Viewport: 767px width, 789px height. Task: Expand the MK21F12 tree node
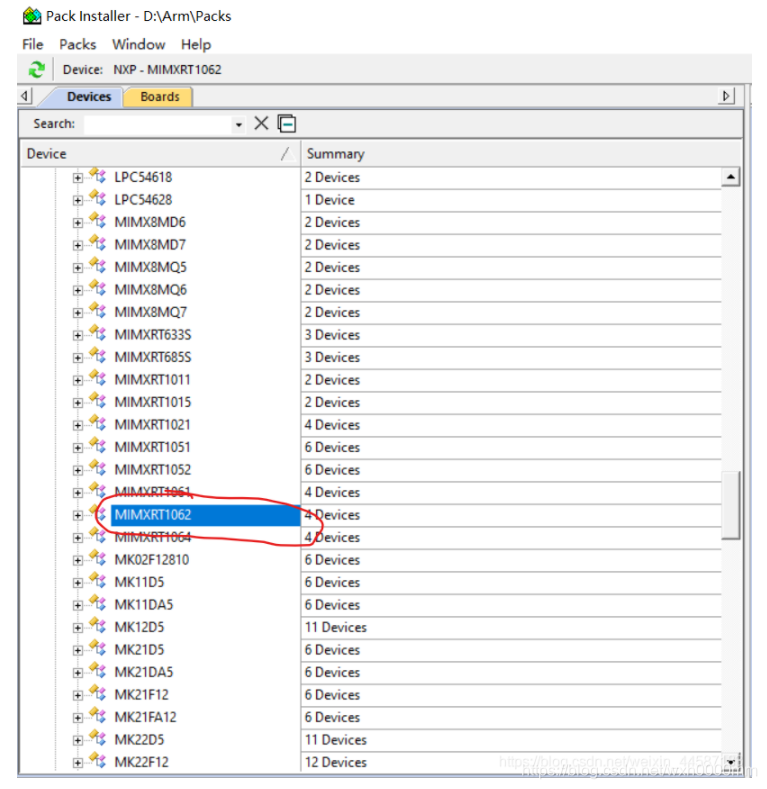click(78, 695)
